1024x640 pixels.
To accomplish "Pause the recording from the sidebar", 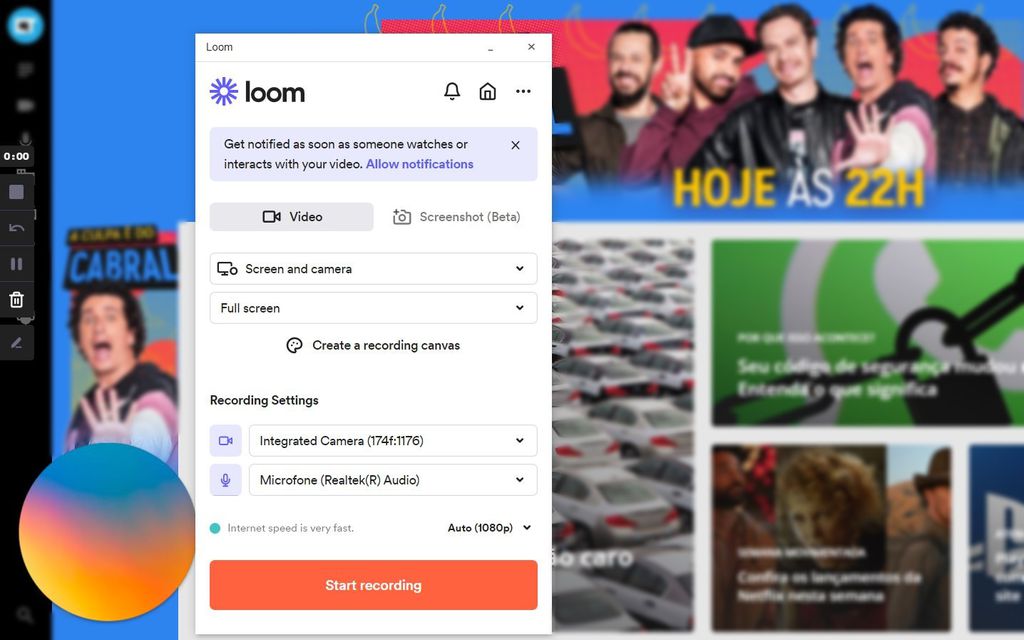I will tap(17, 264).
